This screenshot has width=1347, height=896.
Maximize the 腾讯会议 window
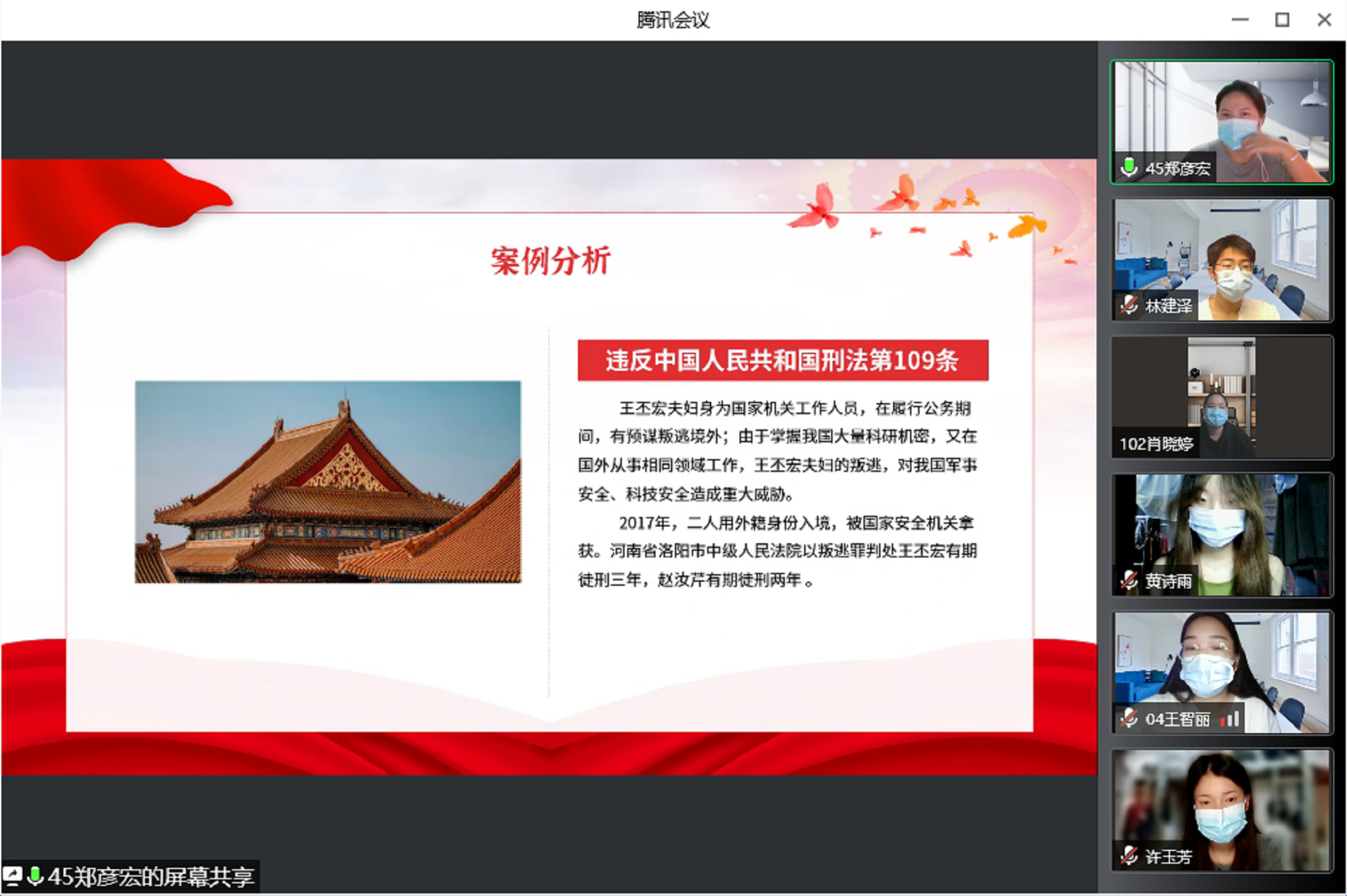[1282, 20]
